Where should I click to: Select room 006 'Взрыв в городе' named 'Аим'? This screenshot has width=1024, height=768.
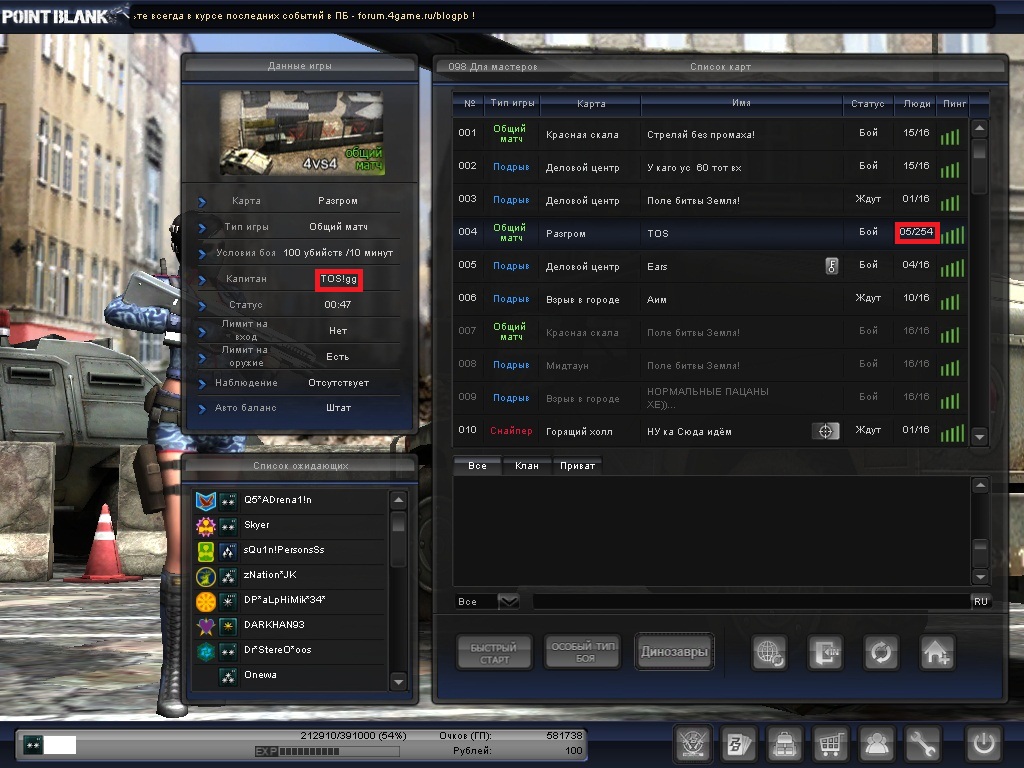709,299
